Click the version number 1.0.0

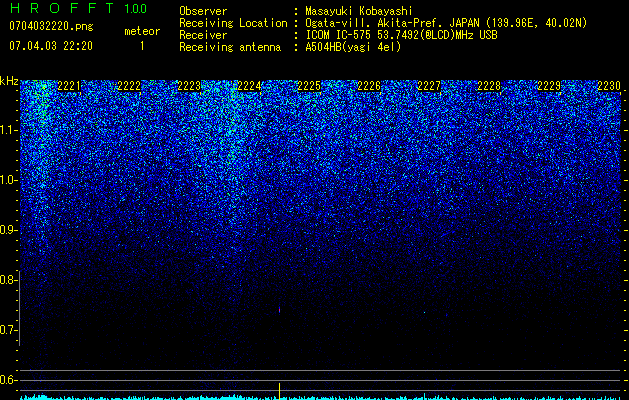[136, 8]
